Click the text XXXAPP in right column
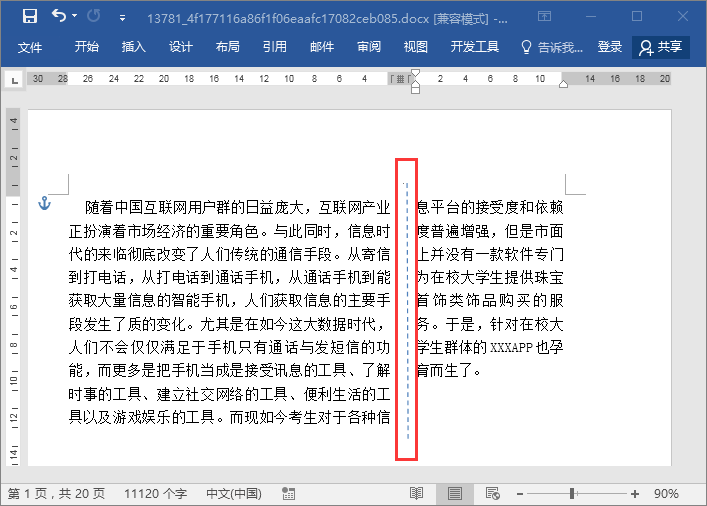 511,348
